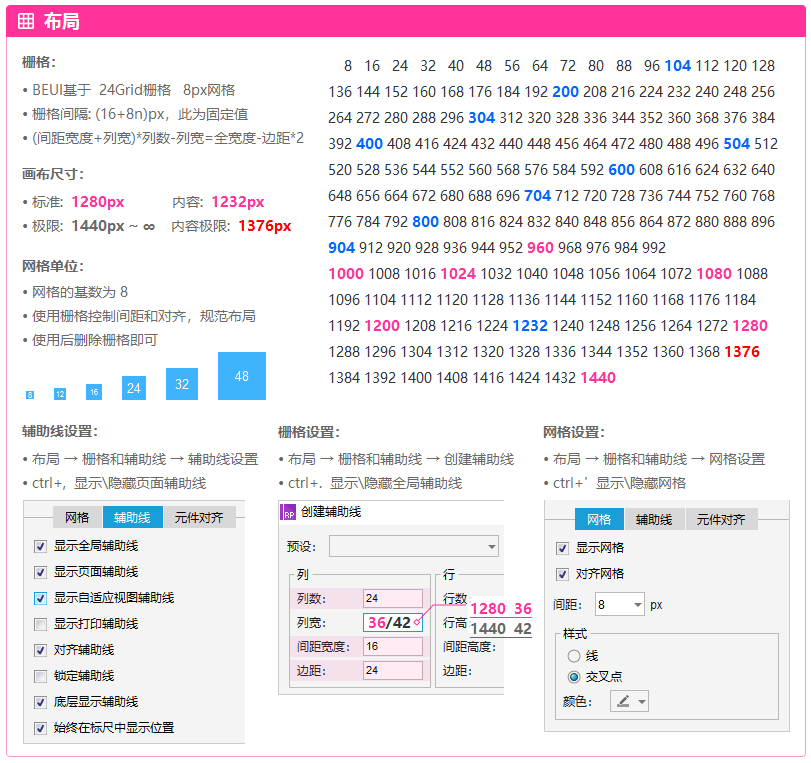Toggle 底层显示辅助线 checkbox
The width and height of the screenshot is (811, 763).
[40, 702]
